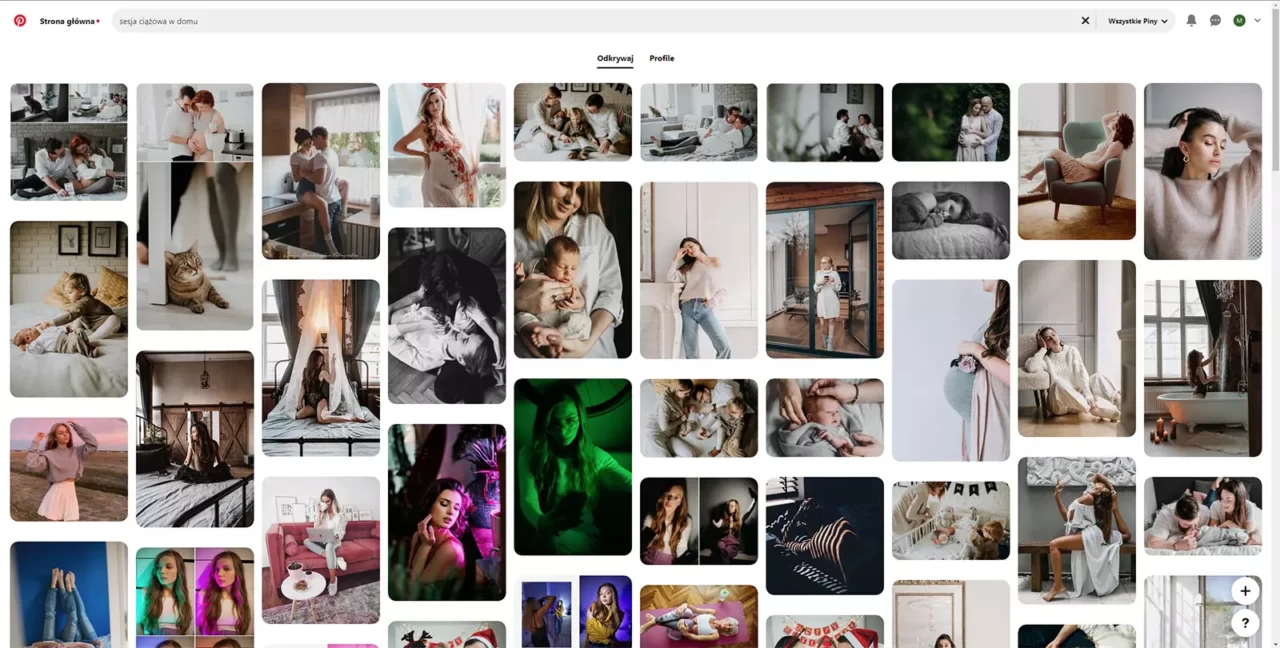The height and width of the screenshot is (648, 1280).
Task: Open notifications with the bell icon
Action: pyautogui.click(x=1191, y=20)
